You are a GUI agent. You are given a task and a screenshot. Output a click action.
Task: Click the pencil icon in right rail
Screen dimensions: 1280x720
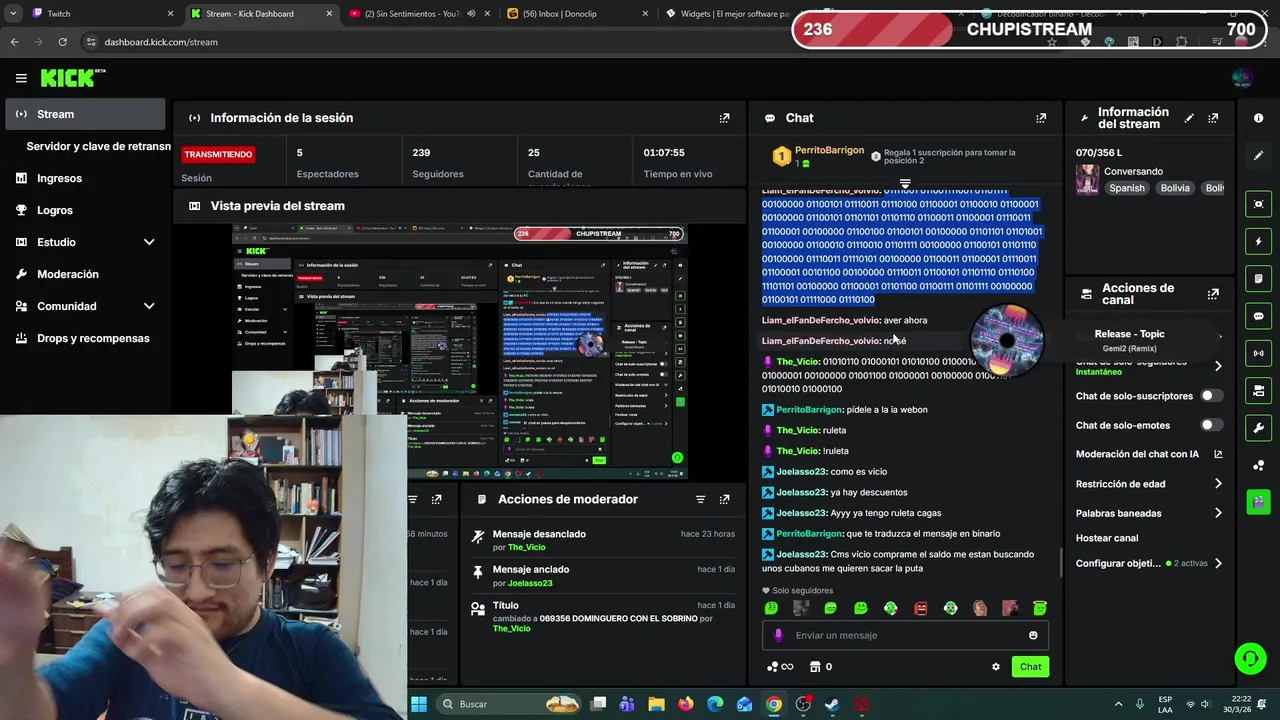[x=1258, y=155]
